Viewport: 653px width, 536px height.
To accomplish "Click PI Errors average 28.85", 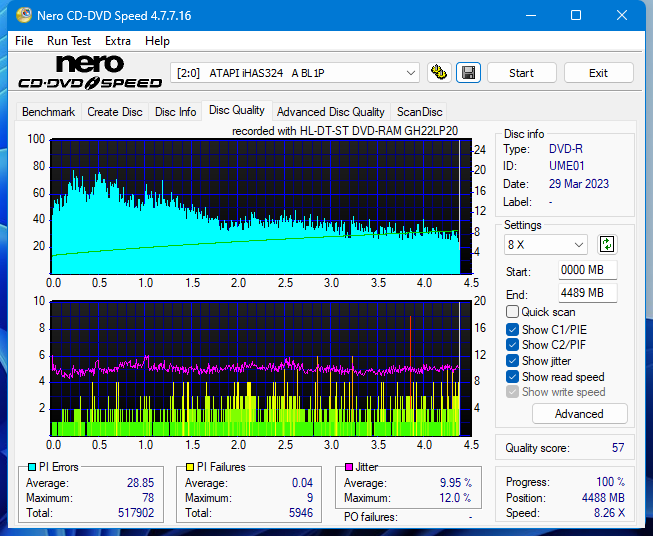I will [x=140, y=483].
